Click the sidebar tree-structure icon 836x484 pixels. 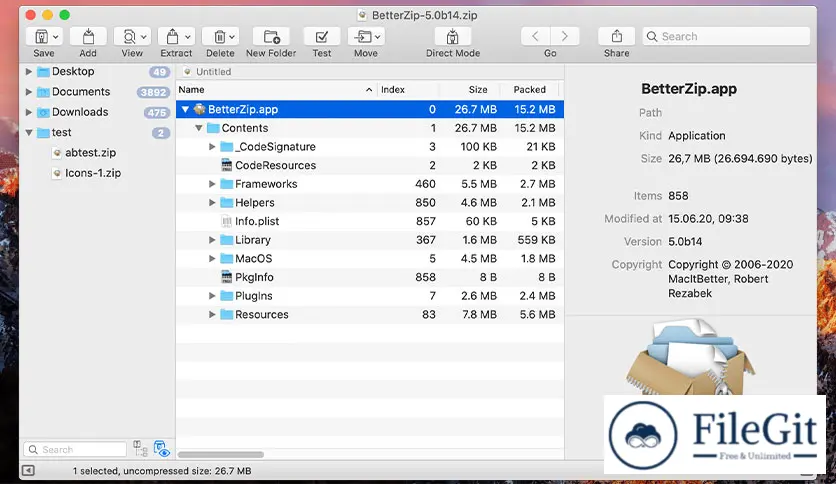pos(140,448)
